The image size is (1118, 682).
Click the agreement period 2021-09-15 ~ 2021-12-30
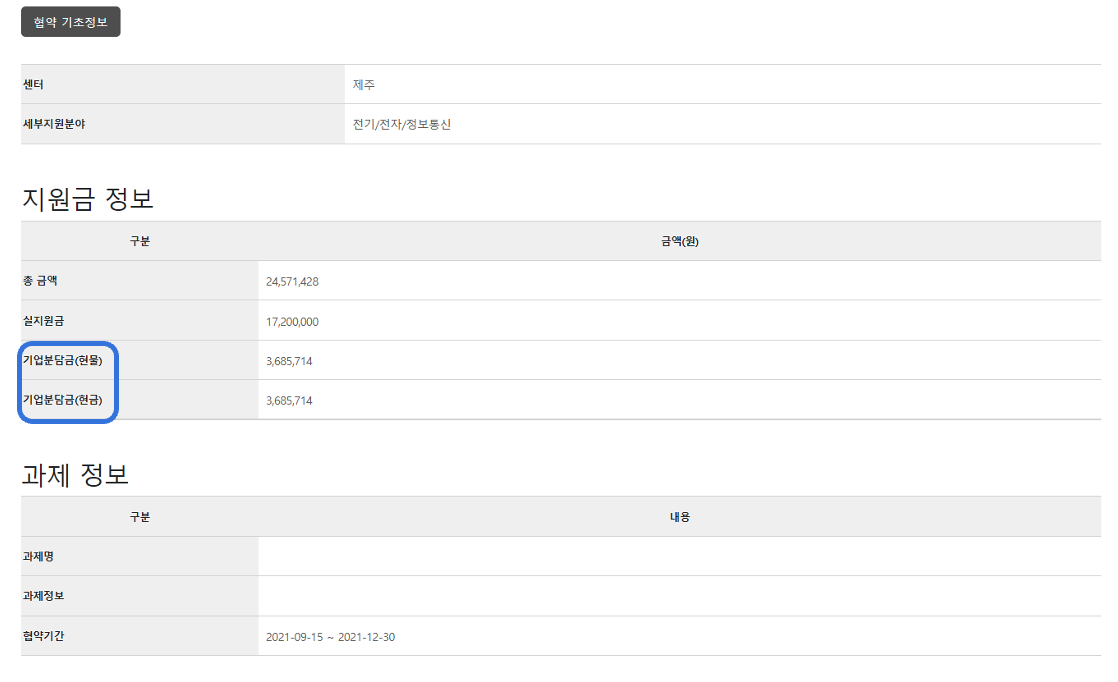tap(330, 637)
